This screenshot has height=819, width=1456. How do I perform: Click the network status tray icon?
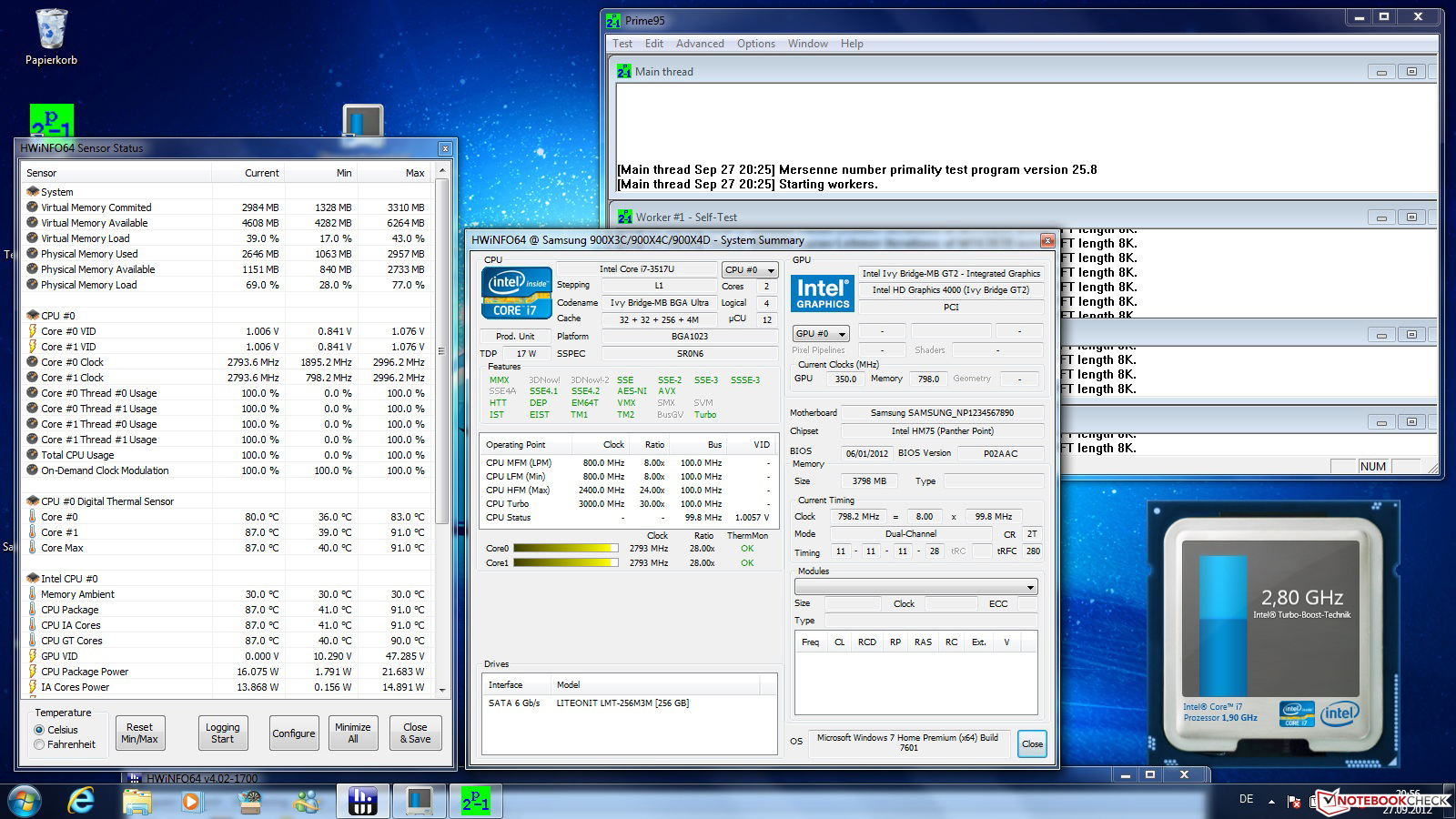click(1294, 802)
